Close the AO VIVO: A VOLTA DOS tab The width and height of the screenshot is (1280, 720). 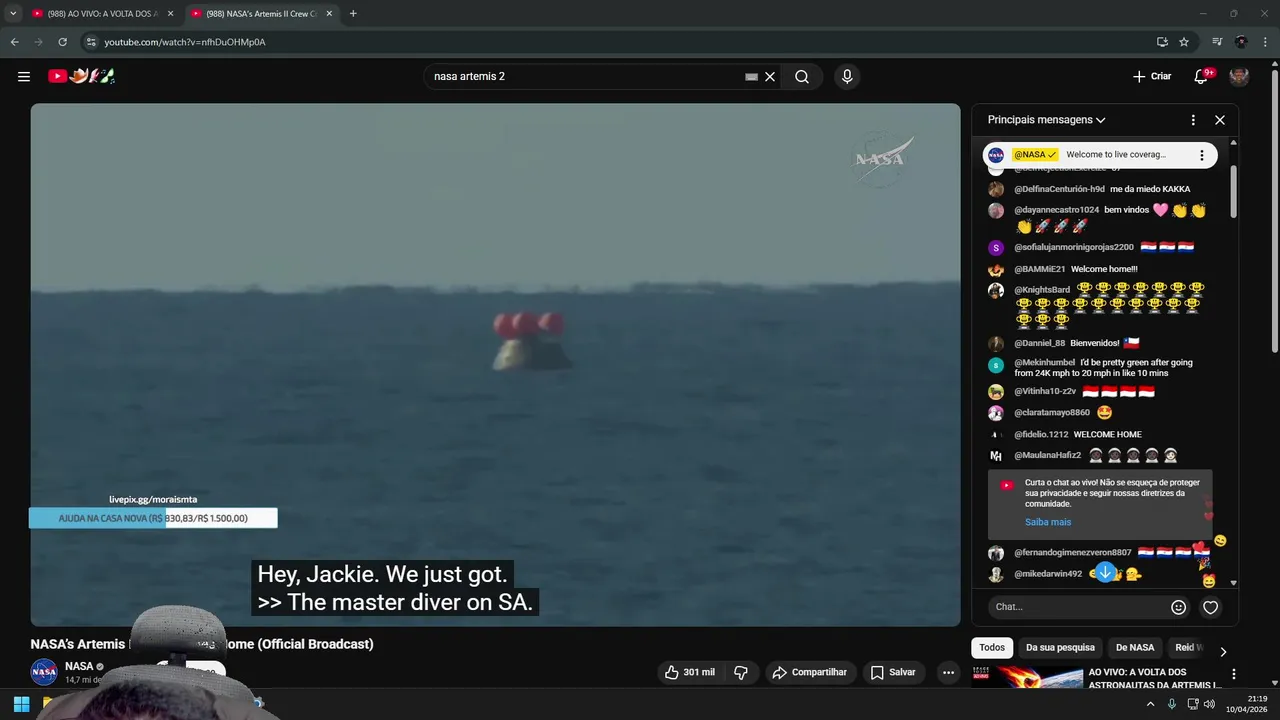click(x=170, y=13)
